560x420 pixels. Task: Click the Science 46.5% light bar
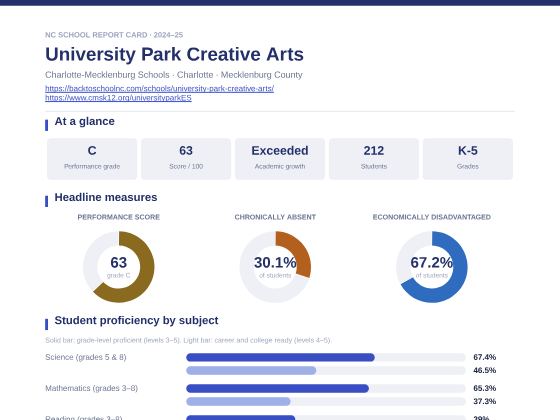point(251,370)
